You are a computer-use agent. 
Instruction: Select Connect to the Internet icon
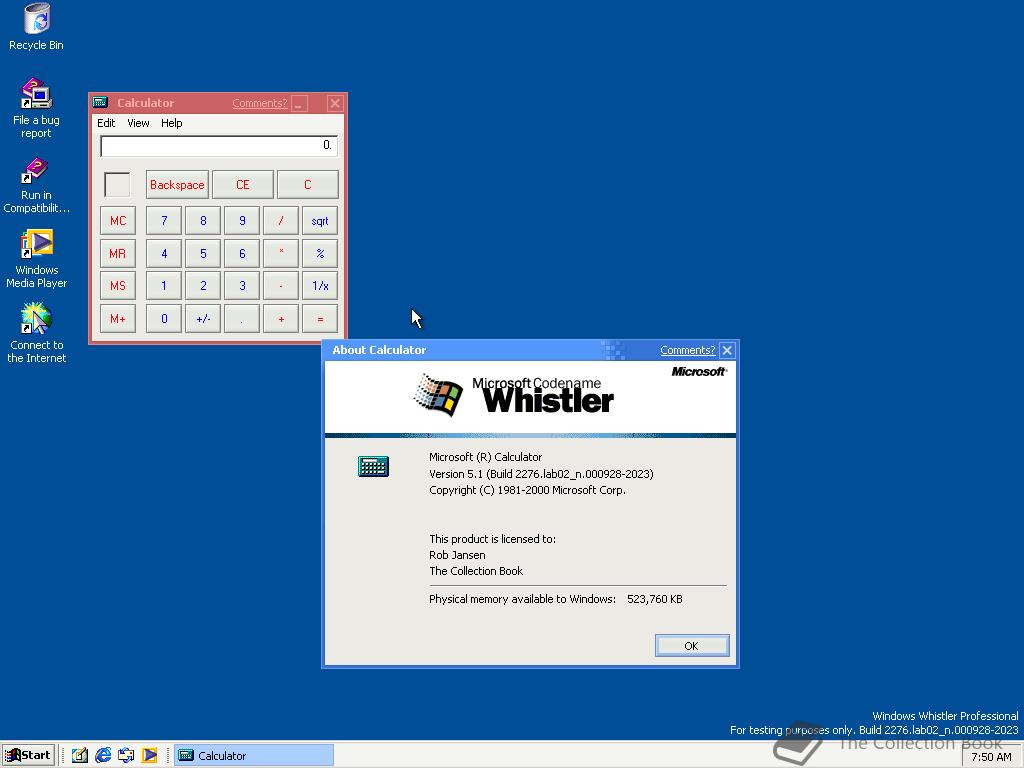pyautogui.click(x=37, y=333)
